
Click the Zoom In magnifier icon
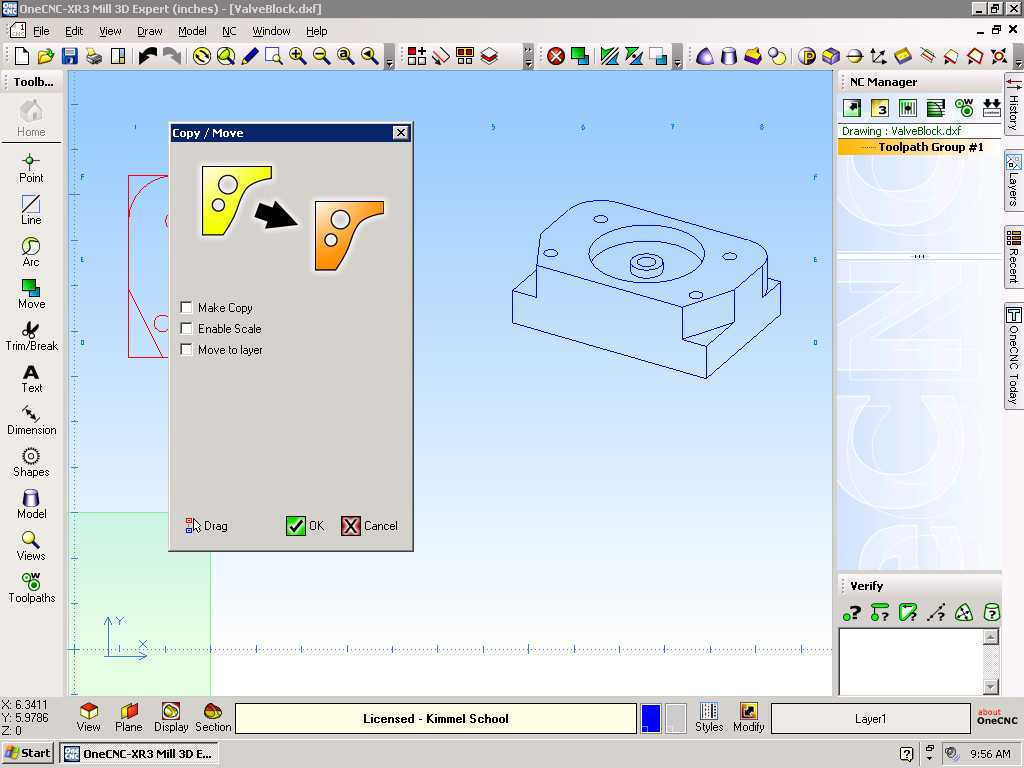point(298,56)
